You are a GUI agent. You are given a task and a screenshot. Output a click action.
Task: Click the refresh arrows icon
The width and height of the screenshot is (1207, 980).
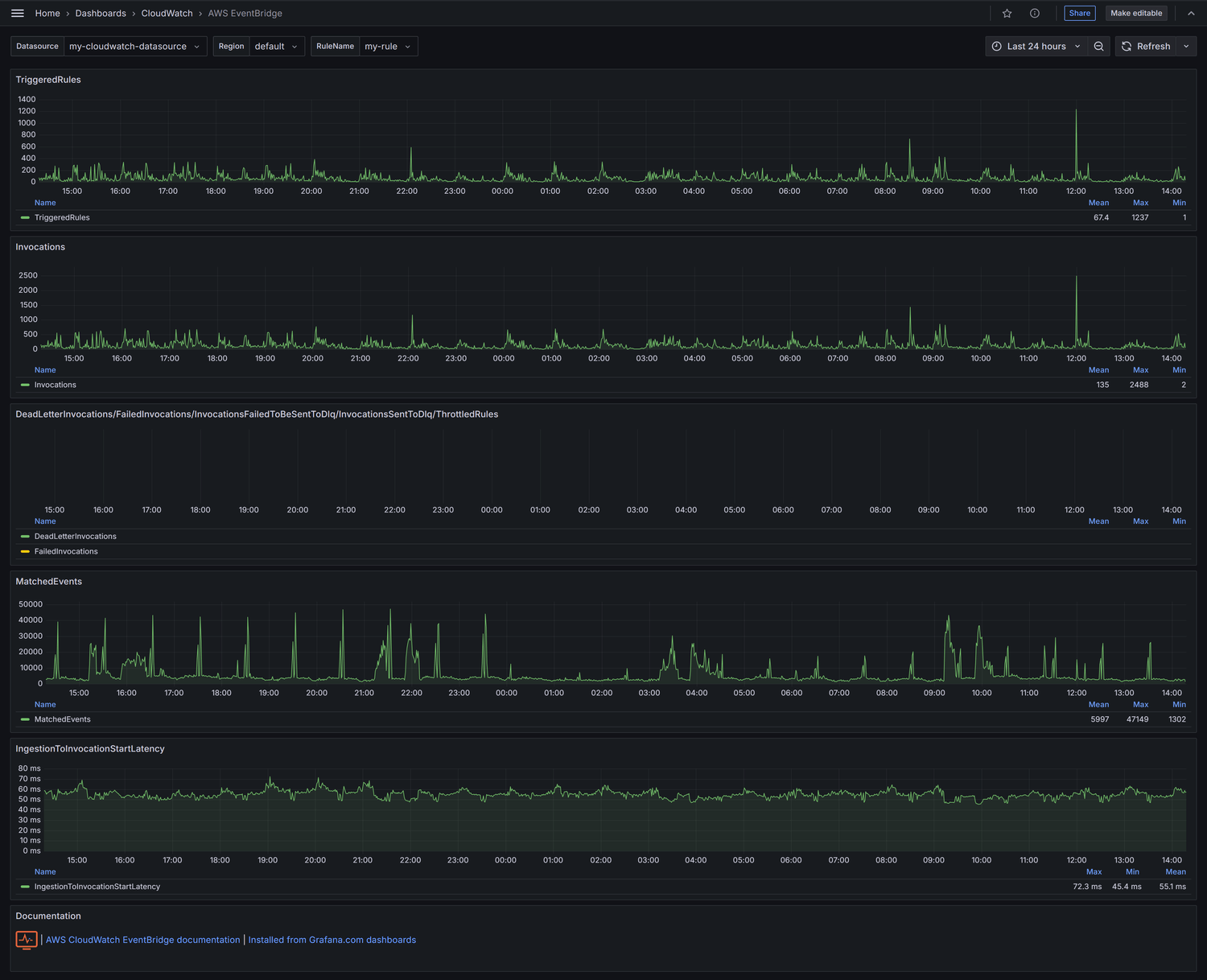click(1127, 47)
